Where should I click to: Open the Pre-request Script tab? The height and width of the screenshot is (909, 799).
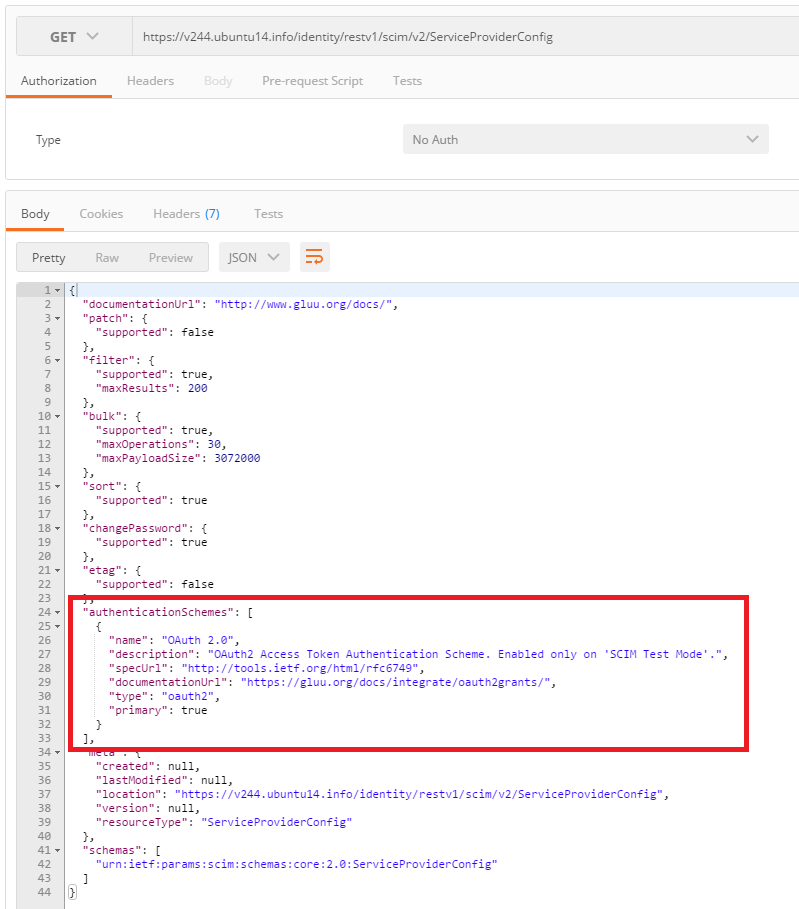[x=312, y=81]
